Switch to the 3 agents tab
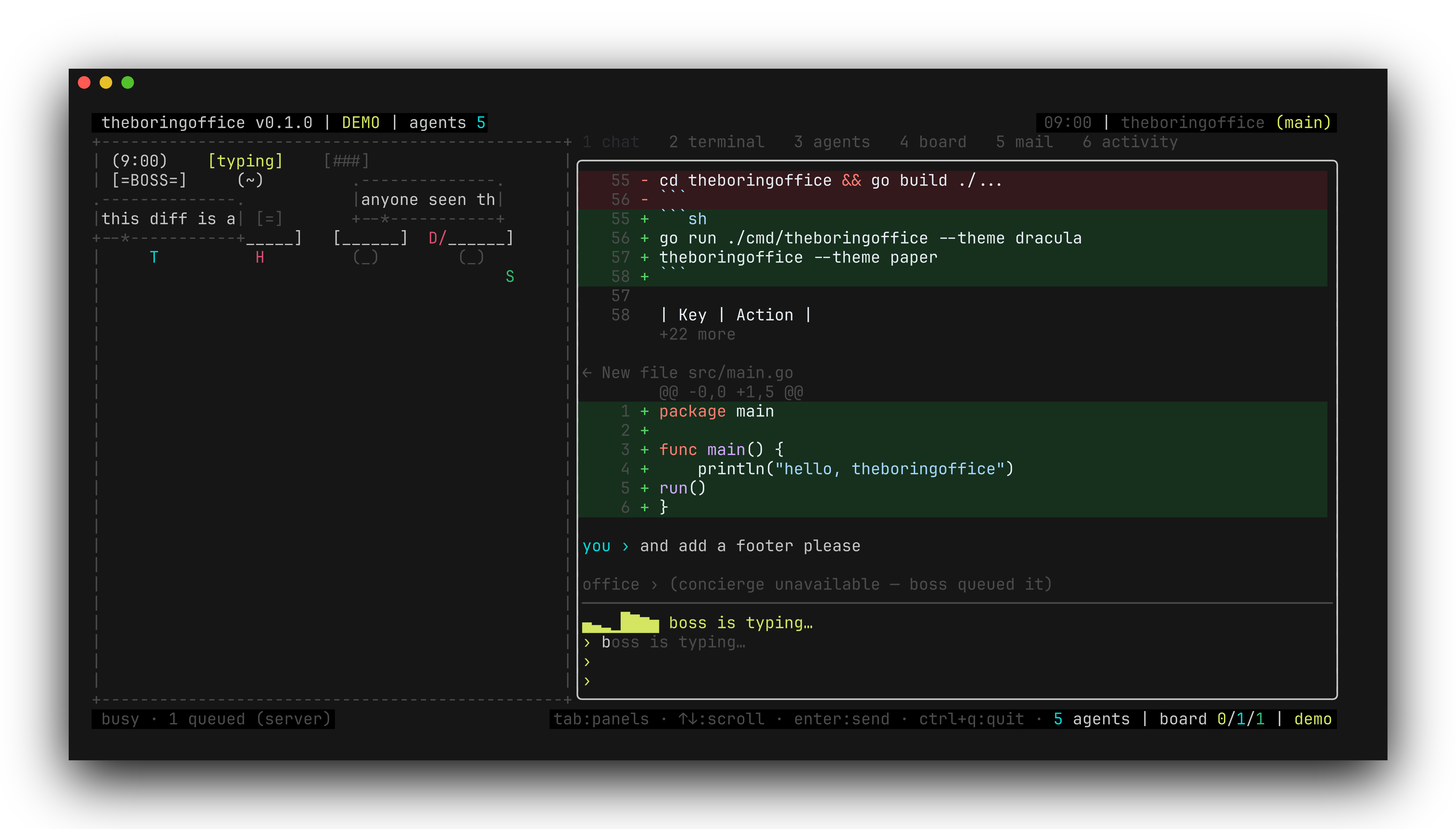 (x=832, y=142)
